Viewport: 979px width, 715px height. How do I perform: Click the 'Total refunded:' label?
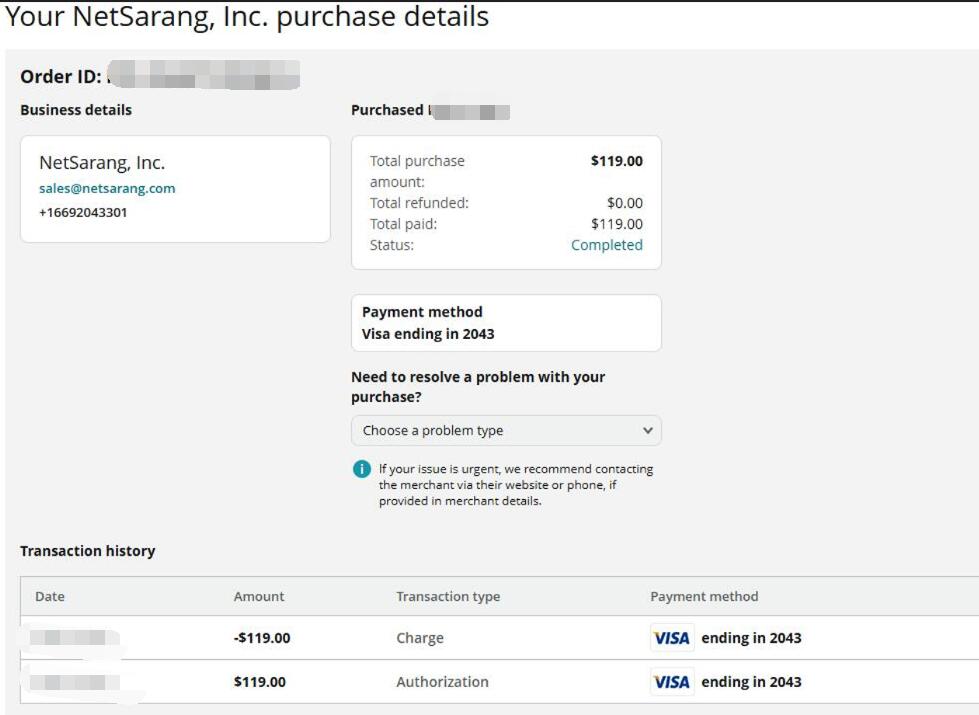[419, 203]
